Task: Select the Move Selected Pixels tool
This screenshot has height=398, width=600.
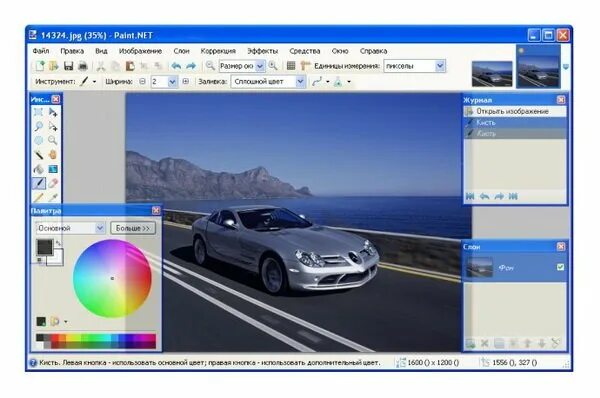Action: pos(53,112)
